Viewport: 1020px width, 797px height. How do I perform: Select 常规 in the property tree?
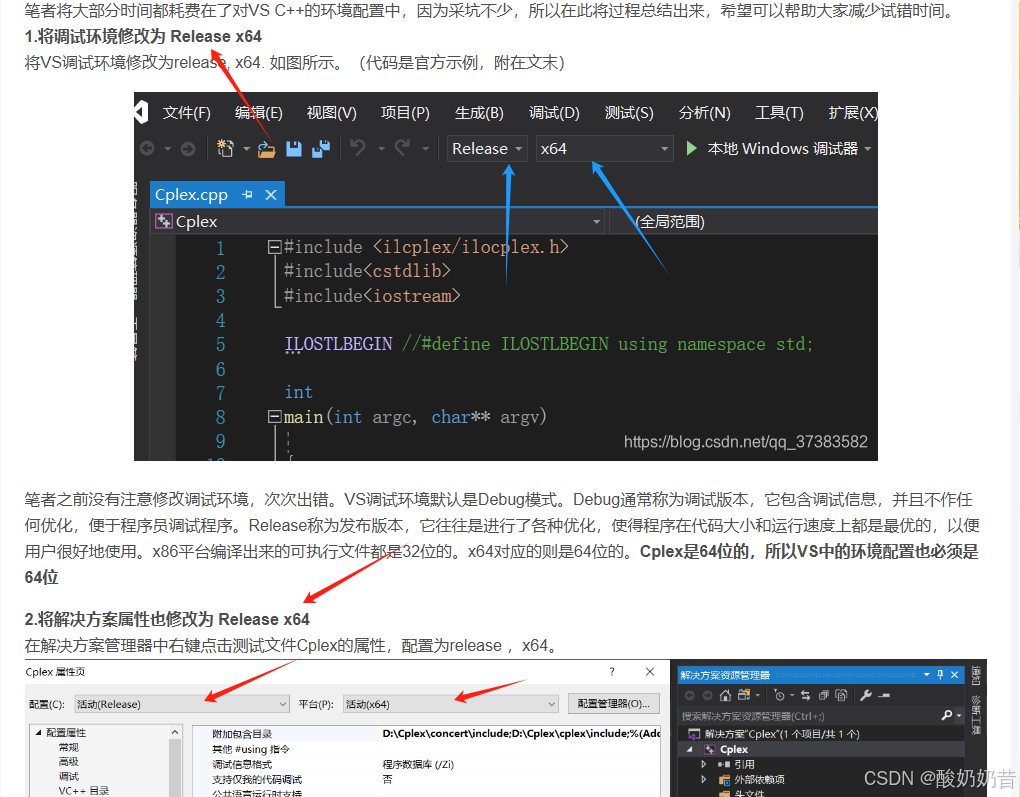click(x=68, y=747)
